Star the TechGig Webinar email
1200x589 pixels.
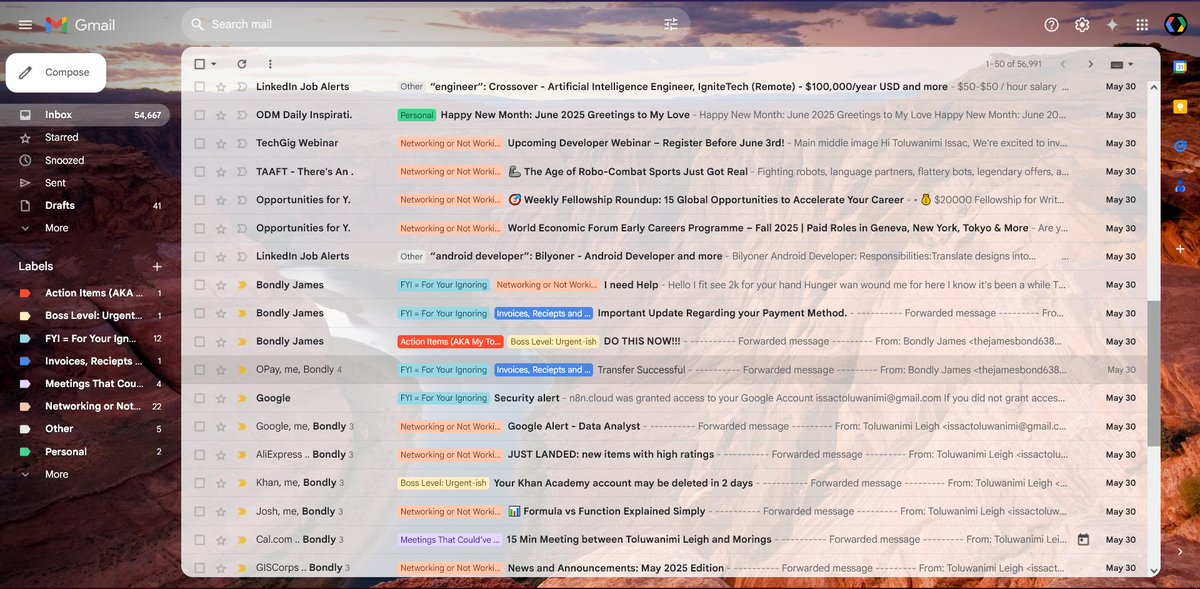pyautogui.click(x=221, y=143)
